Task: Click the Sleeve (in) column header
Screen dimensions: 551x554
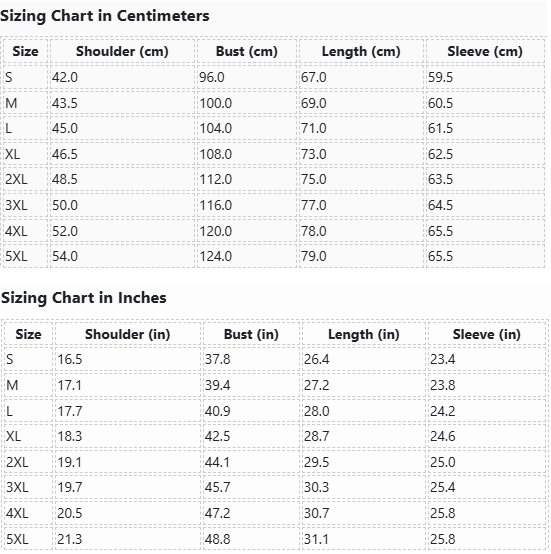Action: tap(487, 334)
